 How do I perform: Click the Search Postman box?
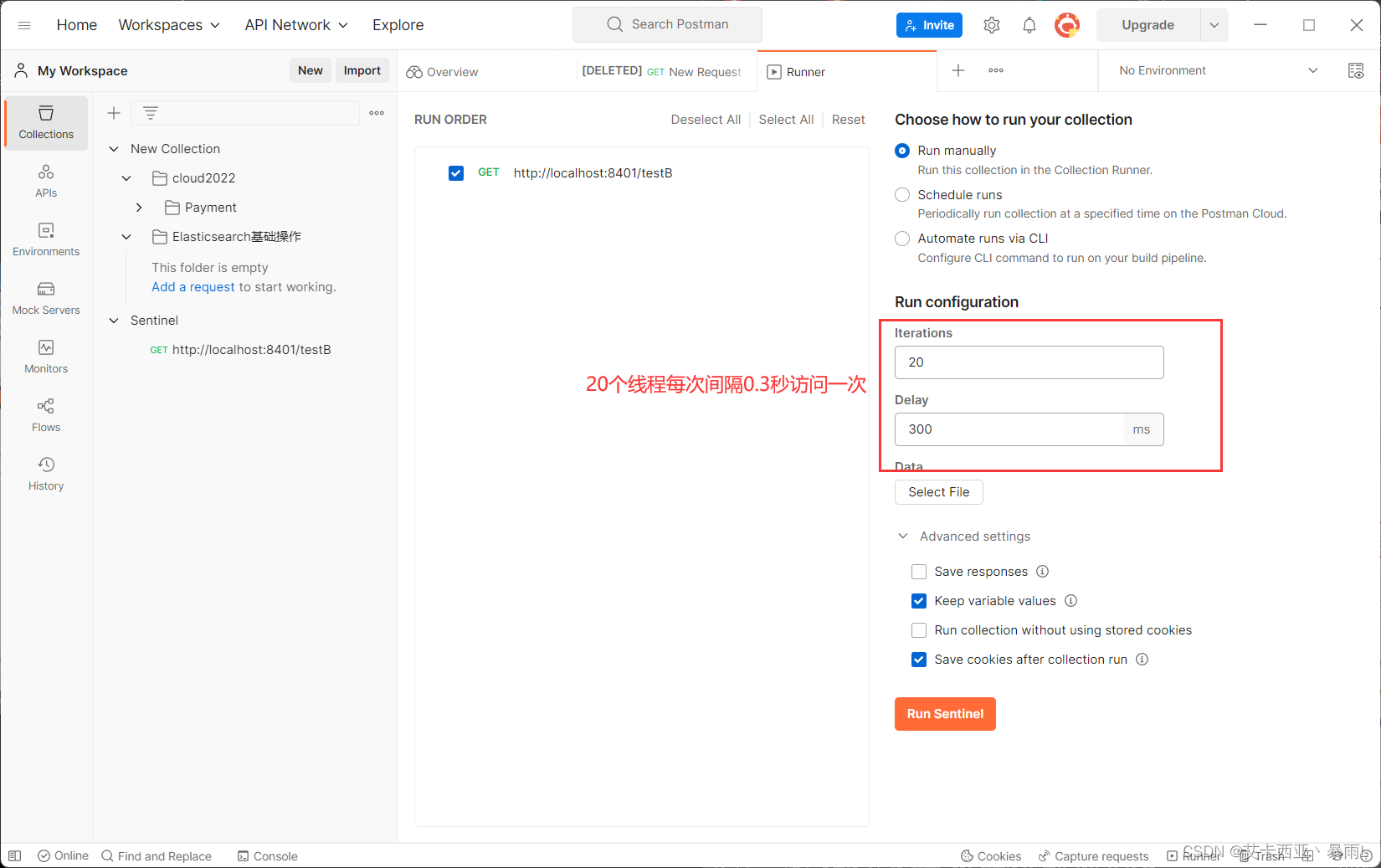[x=667, y=24]
